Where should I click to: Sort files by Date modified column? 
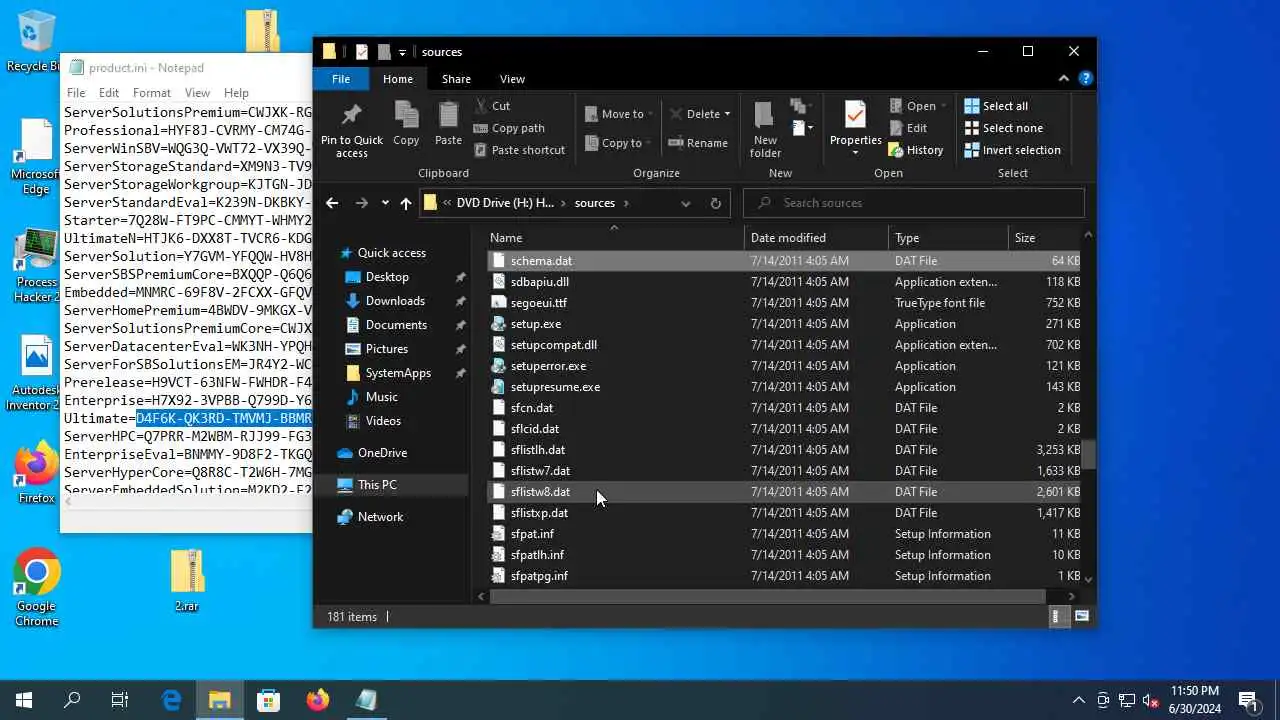816,238
